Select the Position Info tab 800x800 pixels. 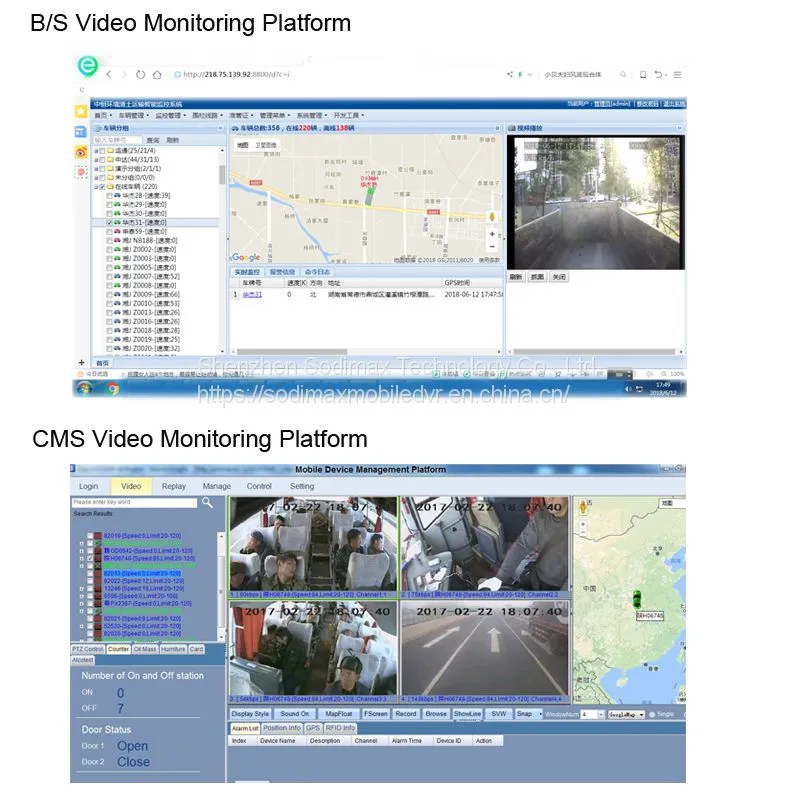pyautogui.click(x=282, y=728)
